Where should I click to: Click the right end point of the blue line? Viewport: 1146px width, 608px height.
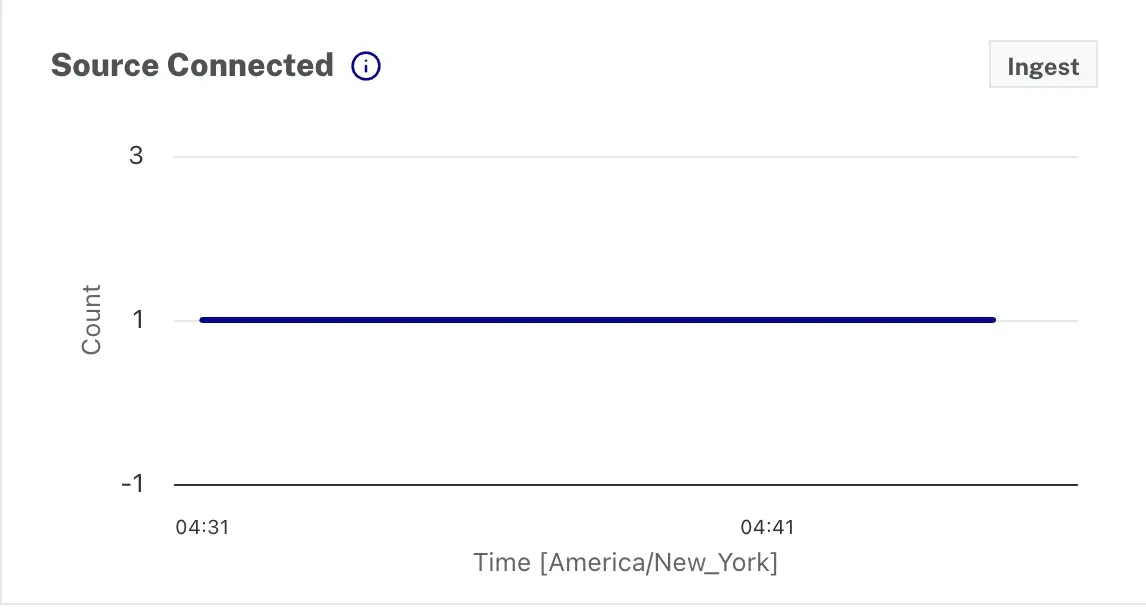[x=992, y=320]
